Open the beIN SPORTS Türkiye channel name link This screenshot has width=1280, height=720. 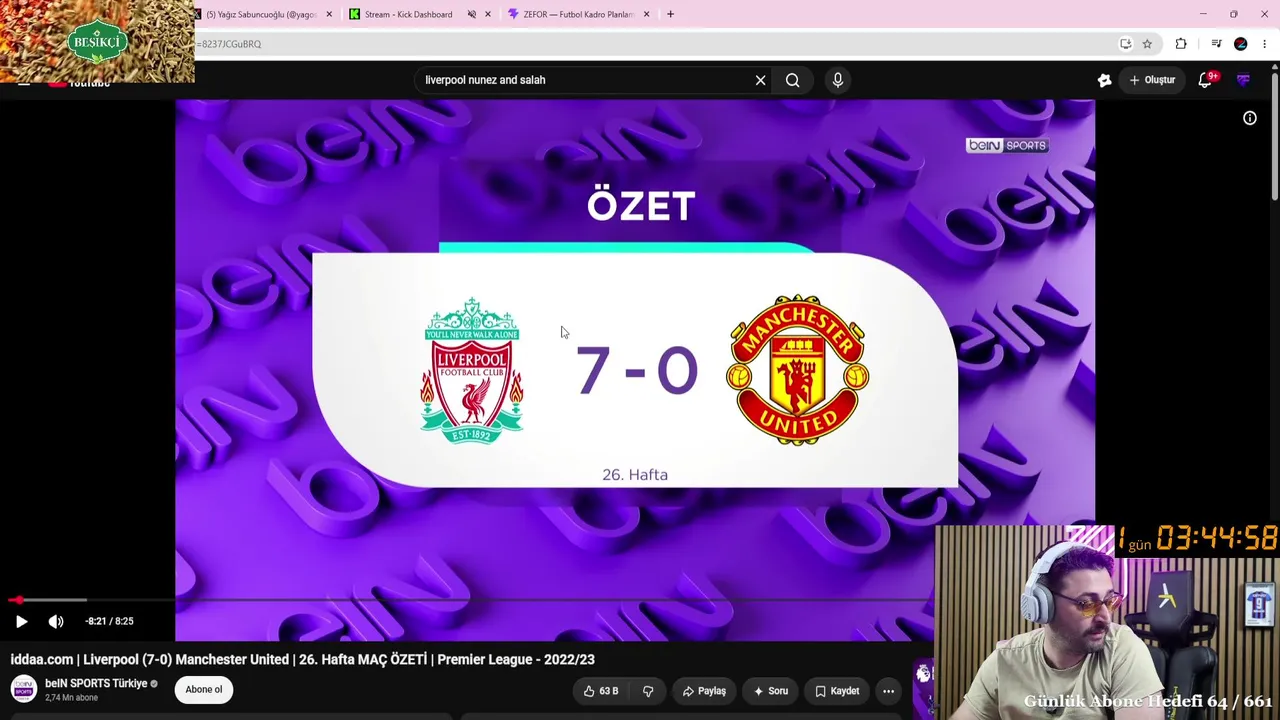pos(96,684)
